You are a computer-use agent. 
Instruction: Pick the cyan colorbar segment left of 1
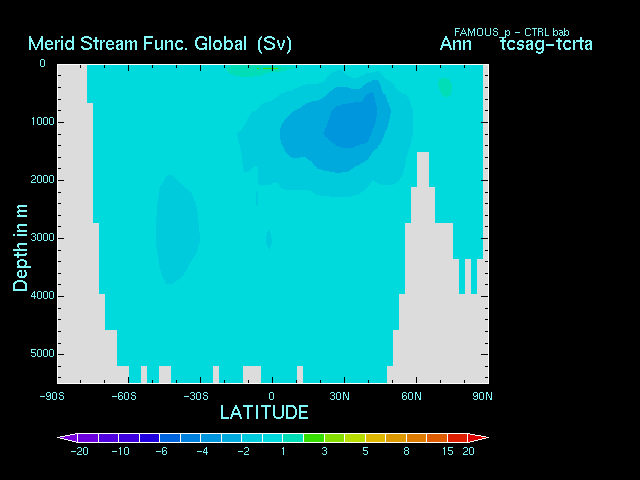coord(273,438)
